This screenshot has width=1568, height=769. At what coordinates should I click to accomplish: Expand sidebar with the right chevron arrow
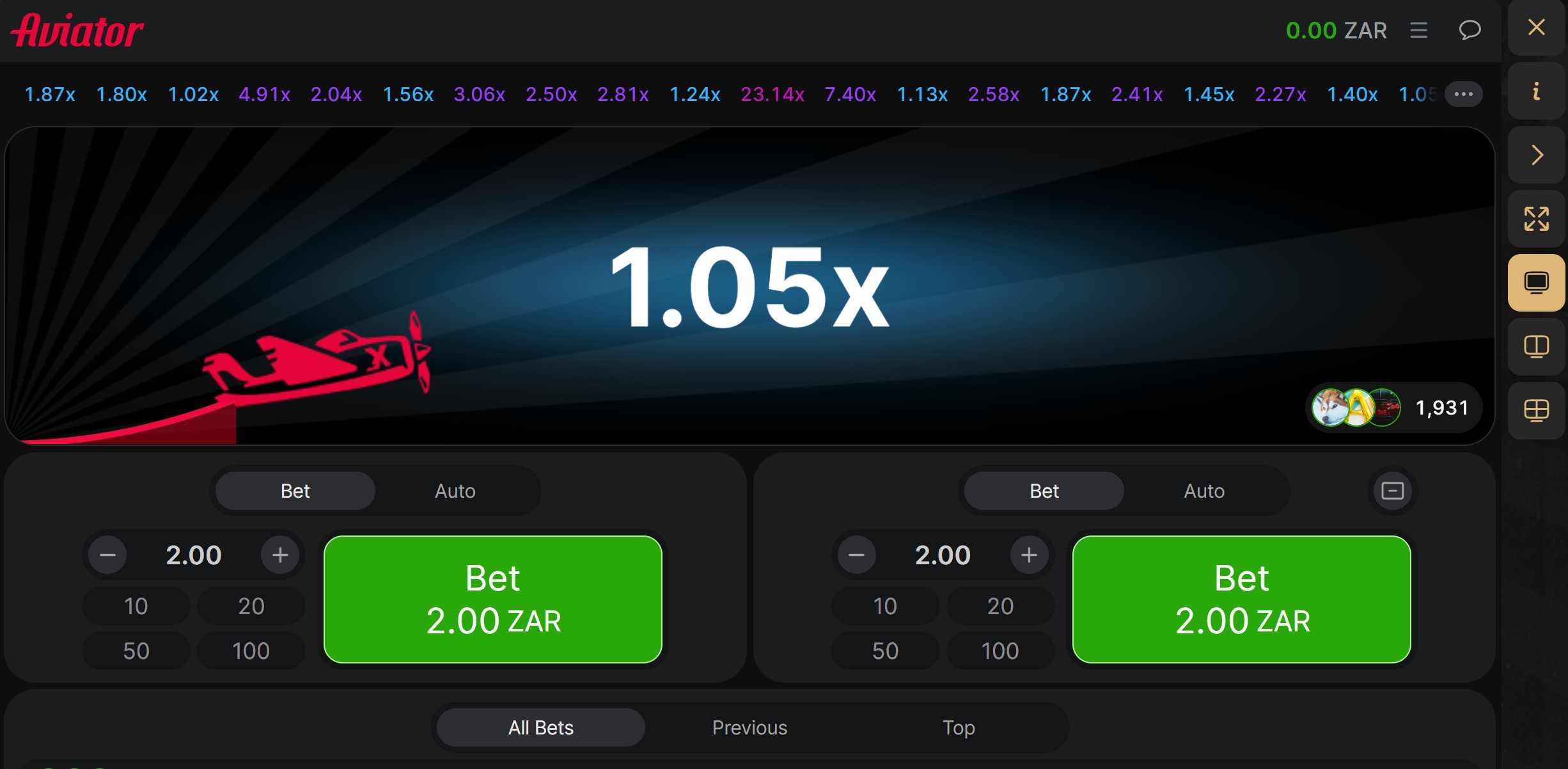1536,155
